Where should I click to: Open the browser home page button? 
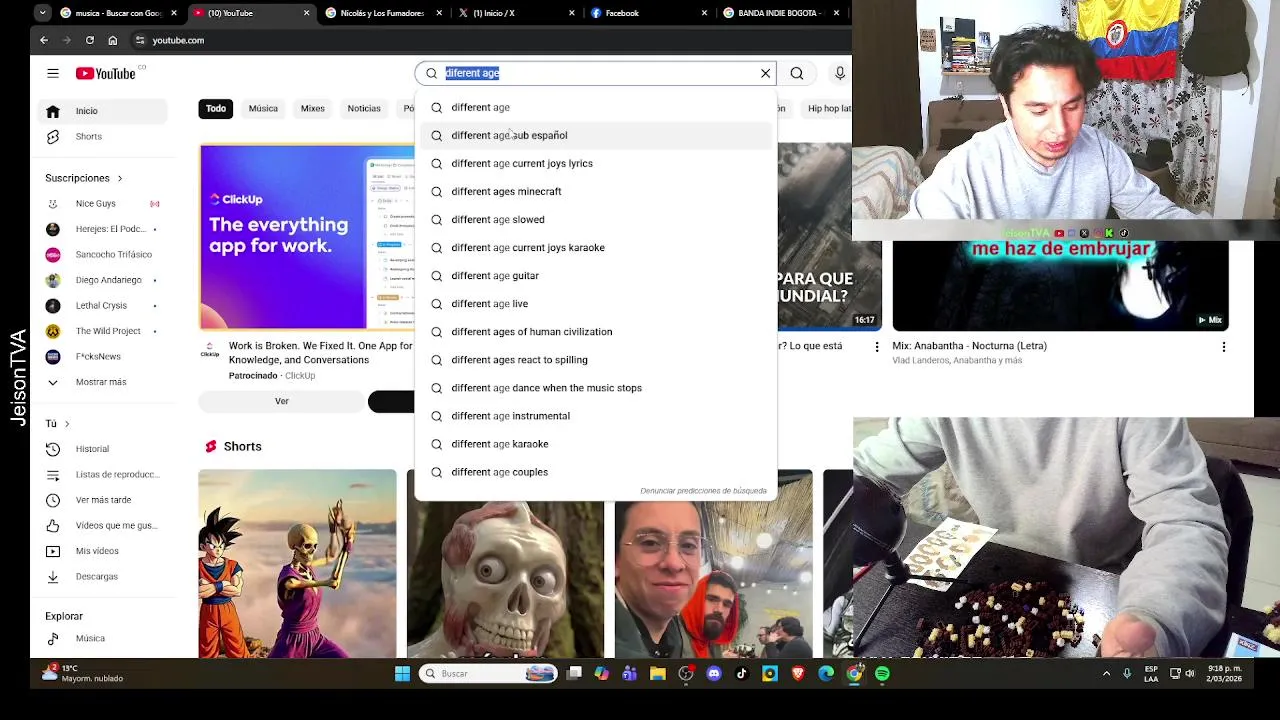click(x=113, y=40)
